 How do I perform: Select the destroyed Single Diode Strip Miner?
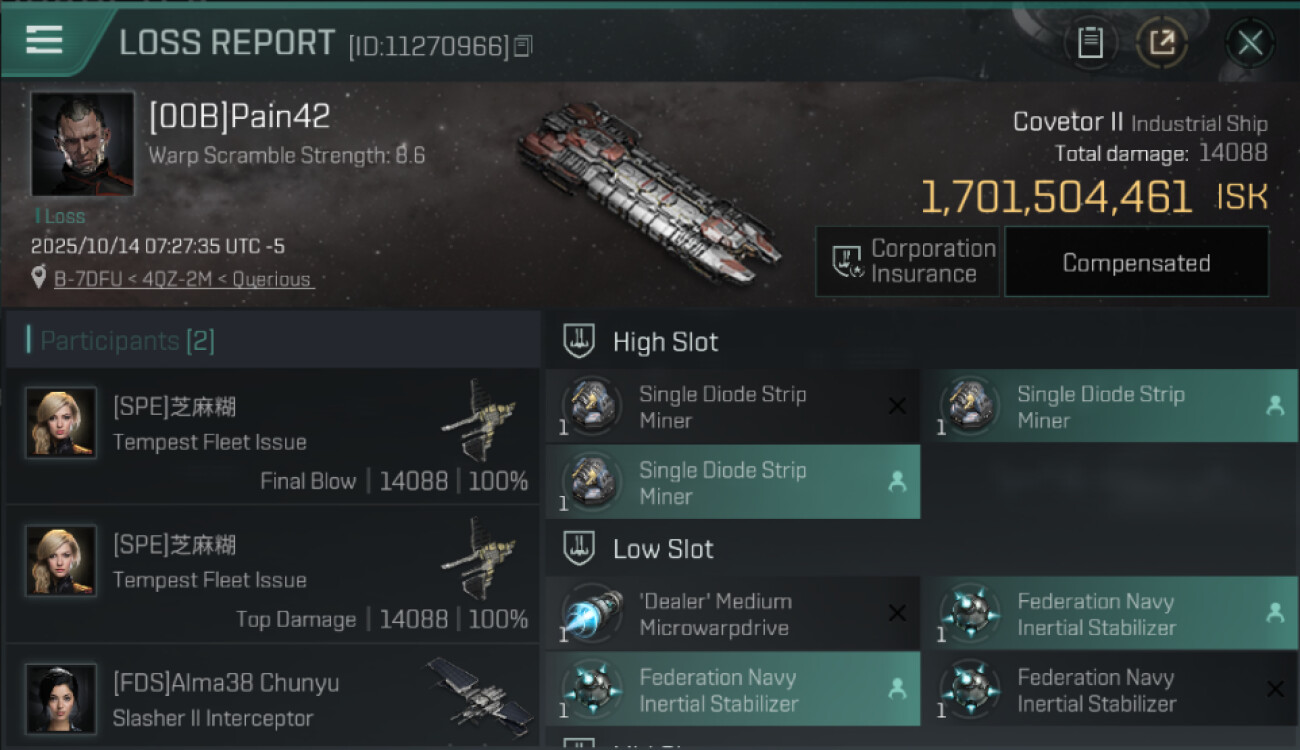coord(732,407)
